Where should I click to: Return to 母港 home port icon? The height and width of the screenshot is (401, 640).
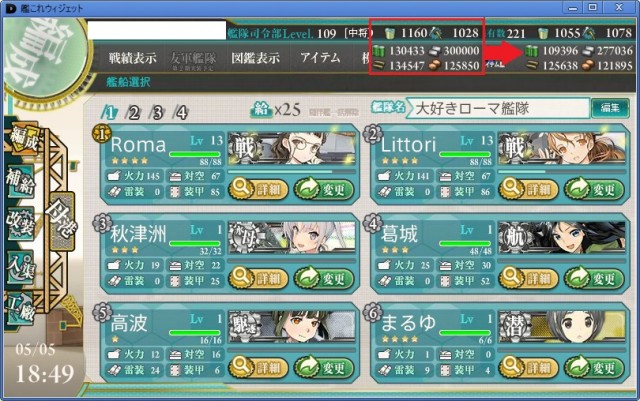tap(62, 221)
